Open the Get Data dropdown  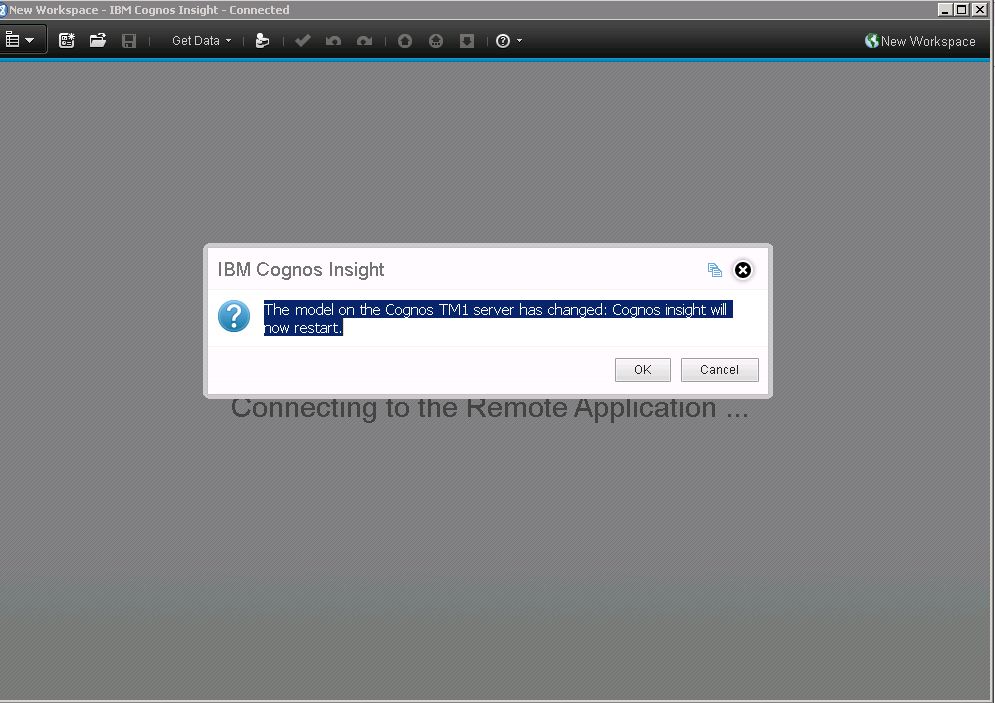pos(201,41)
